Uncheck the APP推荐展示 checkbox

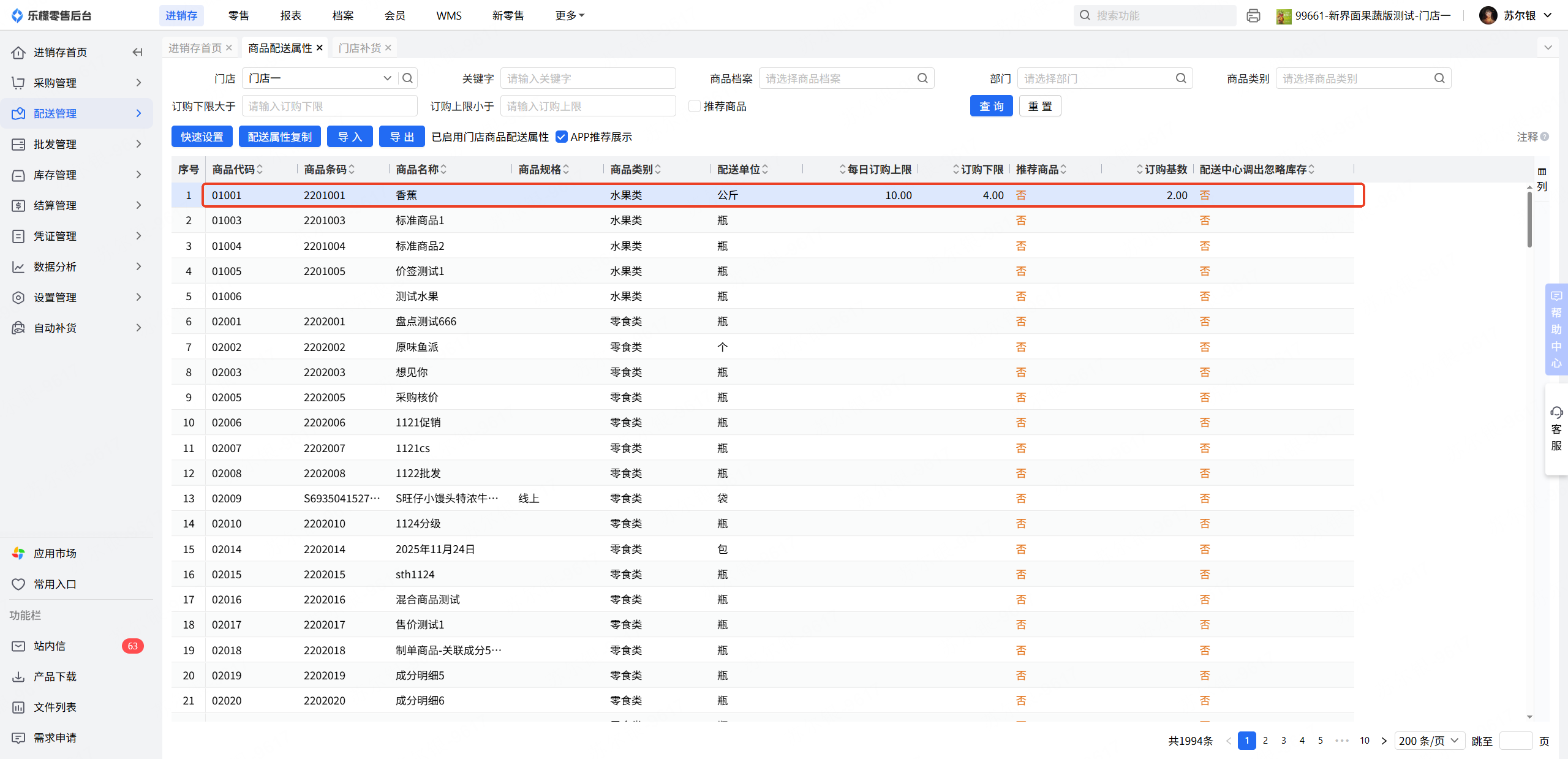point(561,137)
